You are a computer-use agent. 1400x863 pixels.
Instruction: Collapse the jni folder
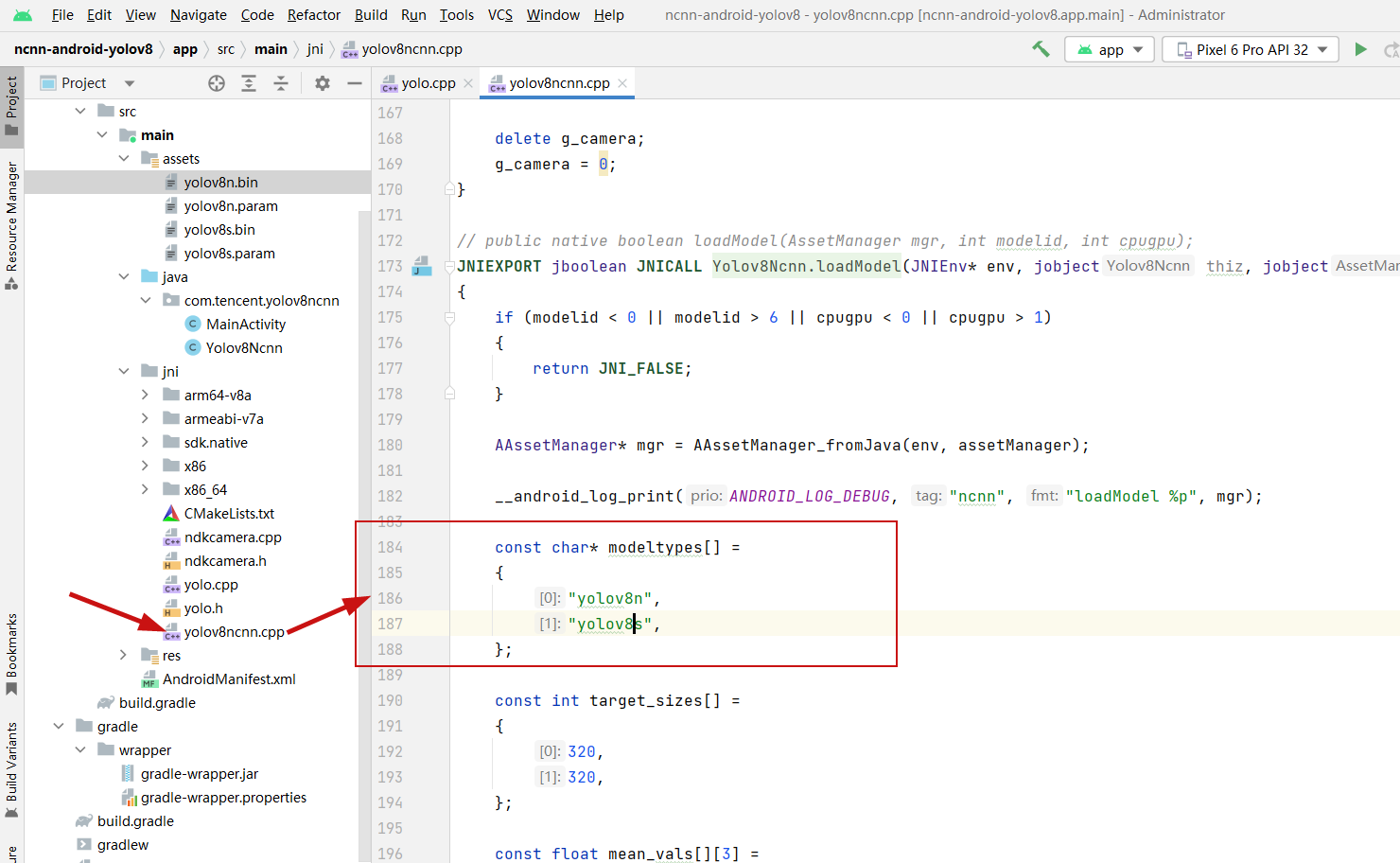point(124,372)
